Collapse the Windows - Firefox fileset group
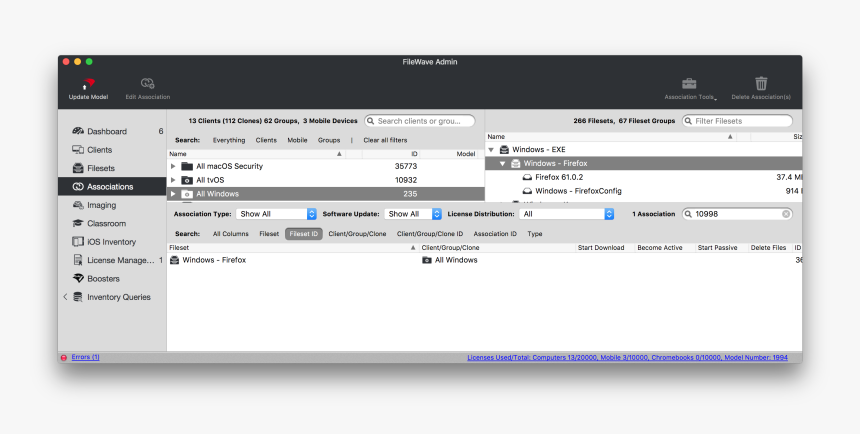 pos(502,164)
